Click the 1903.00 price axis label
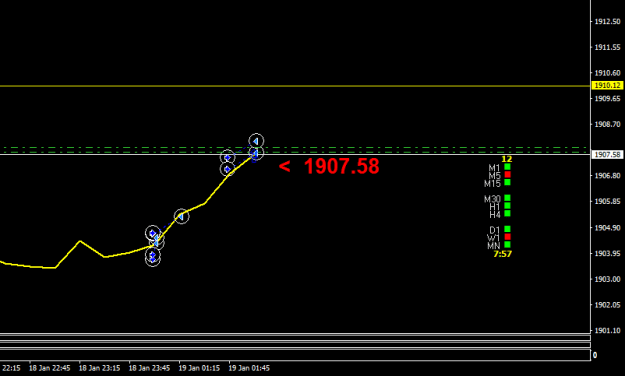The width and height of the screenshot is (625, 376). [x=607, y=279]
